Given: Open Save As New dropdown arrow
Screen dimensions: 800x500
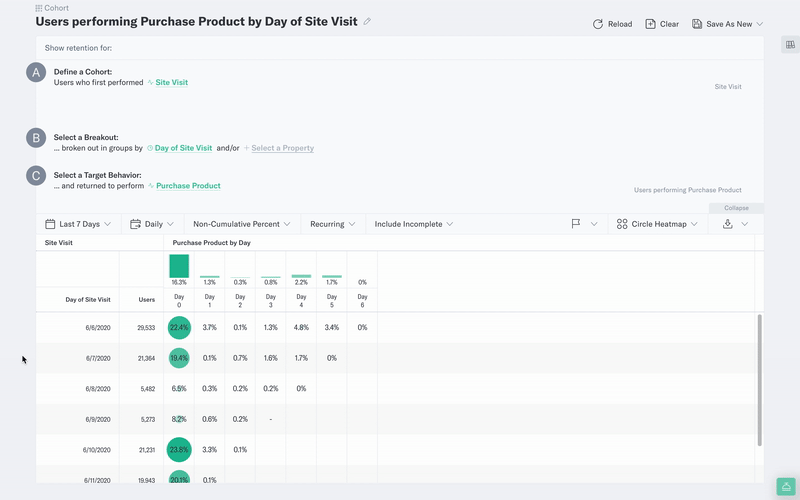Looking at the screenshot, I should click(759, 24).
